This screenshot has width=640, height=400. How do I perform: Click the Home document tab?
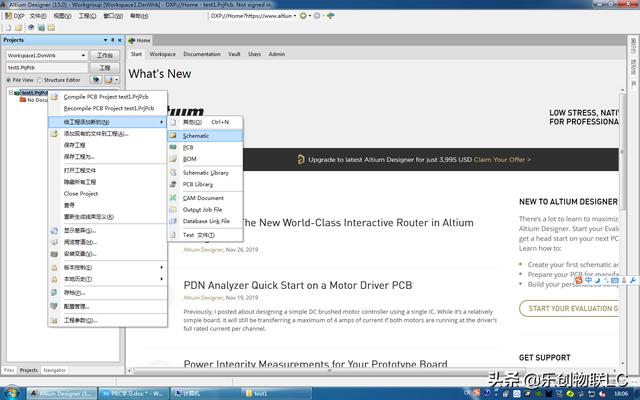(140, 40)
